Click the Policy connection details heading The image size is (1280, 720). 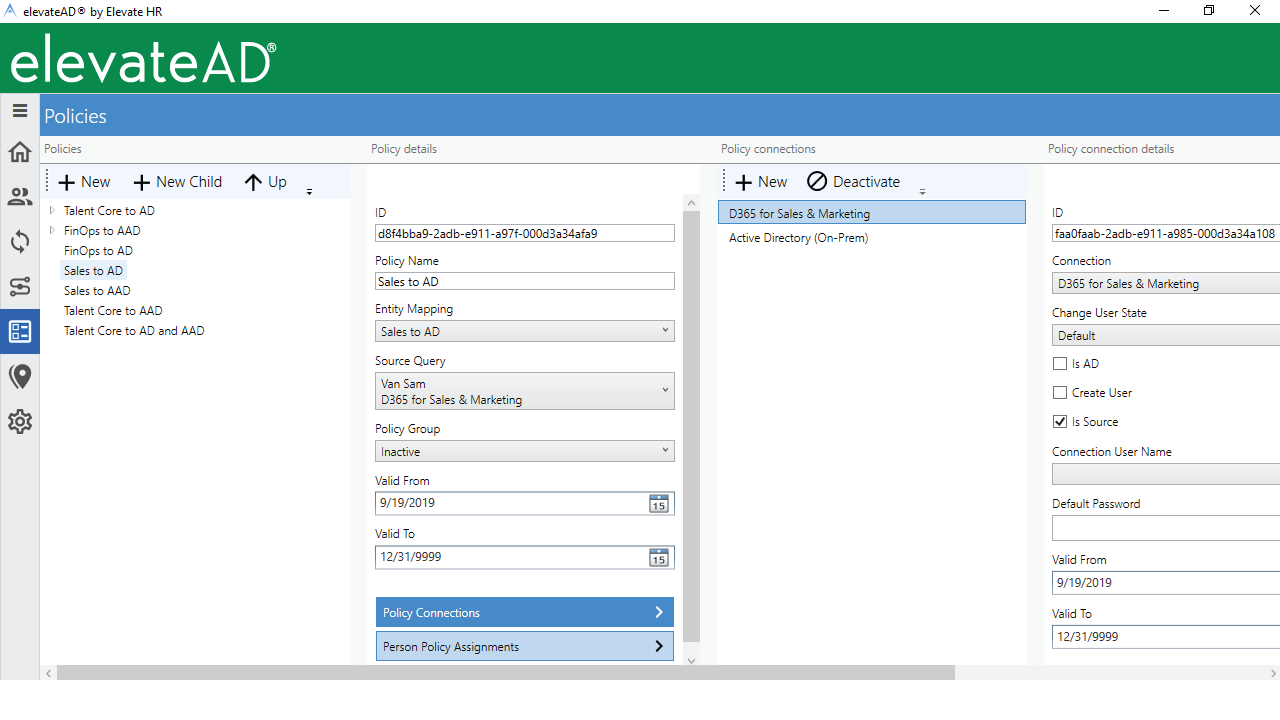[x=1111, y=149]
